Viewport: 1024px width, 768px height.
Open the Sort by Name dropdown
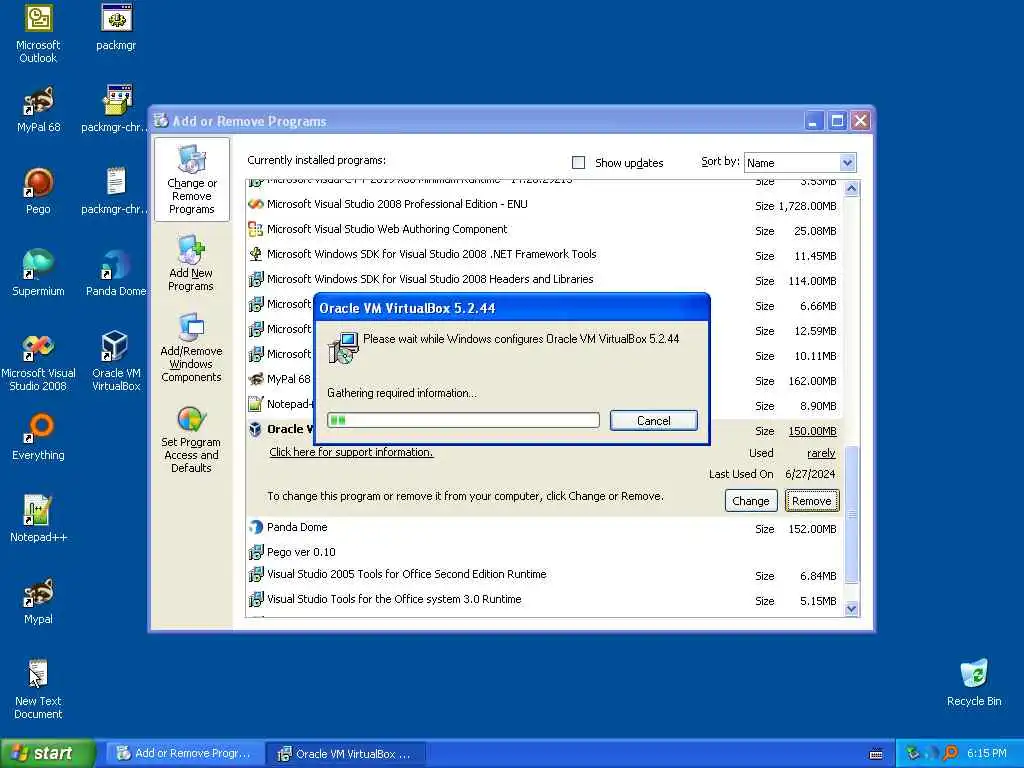point(847,163)
